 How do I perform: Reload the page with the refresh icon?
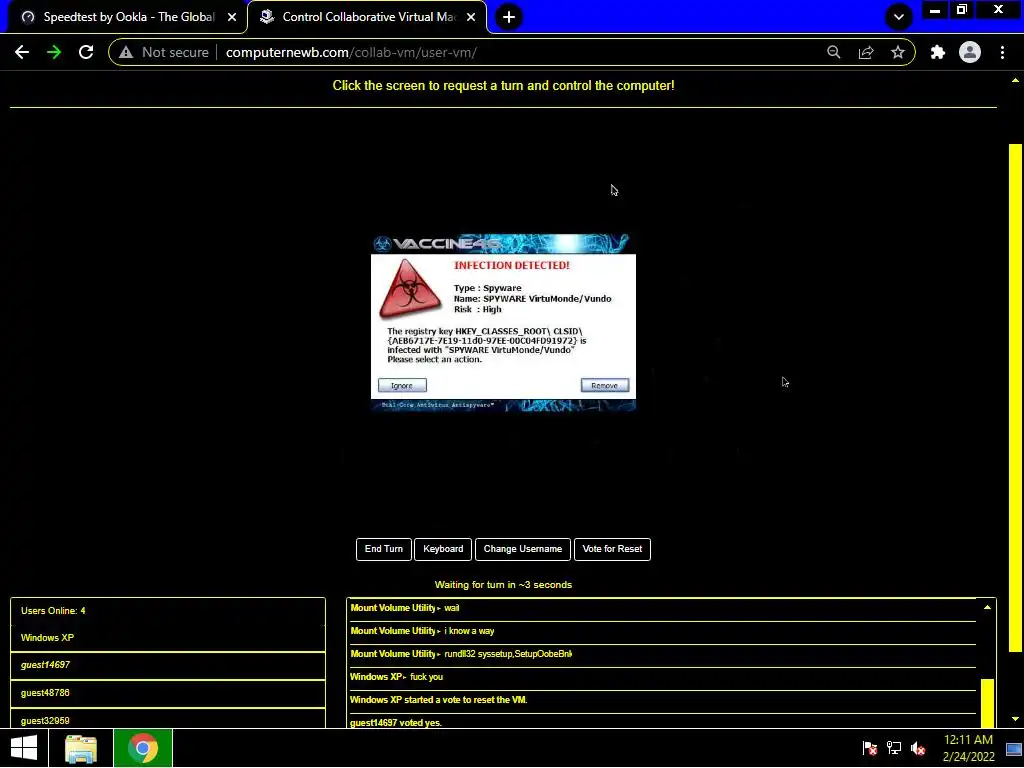[x=86, y=52]
